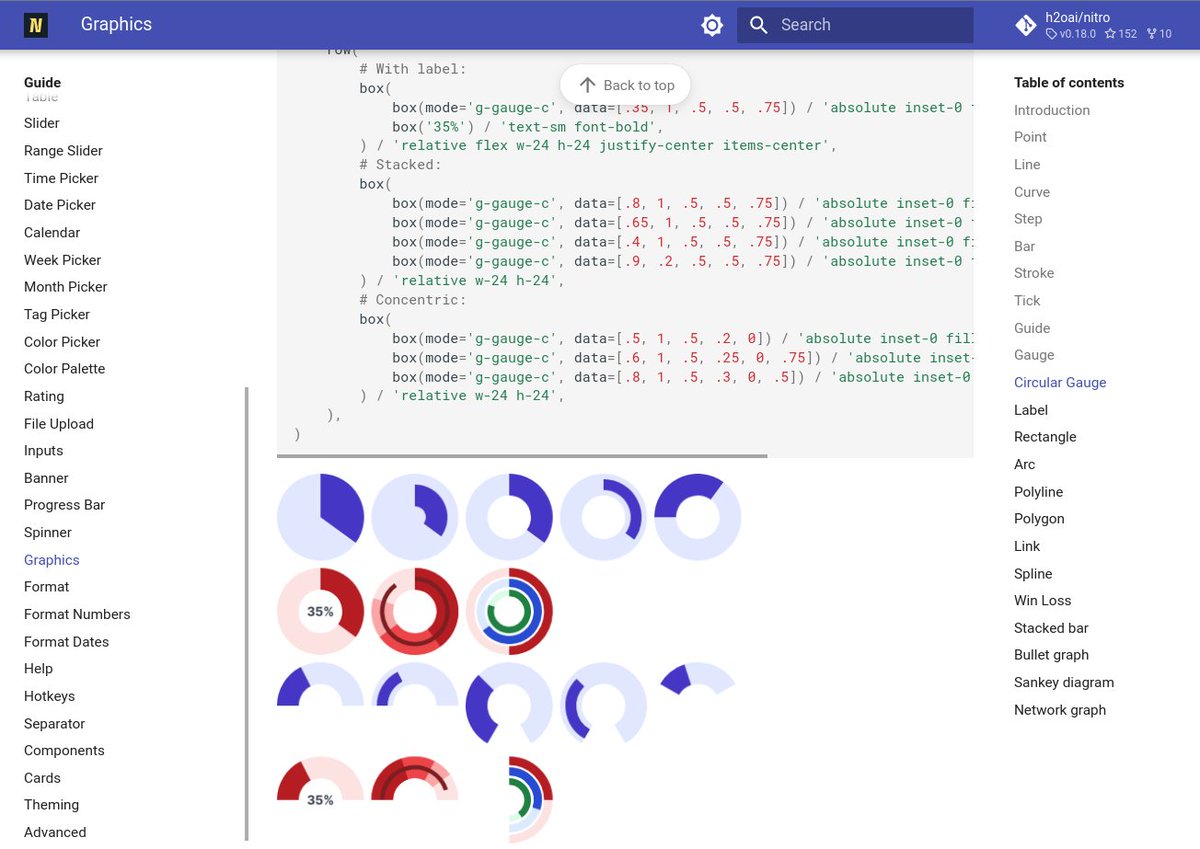
Task: Jump to Arc section
Action: [x=1025, y=465]
